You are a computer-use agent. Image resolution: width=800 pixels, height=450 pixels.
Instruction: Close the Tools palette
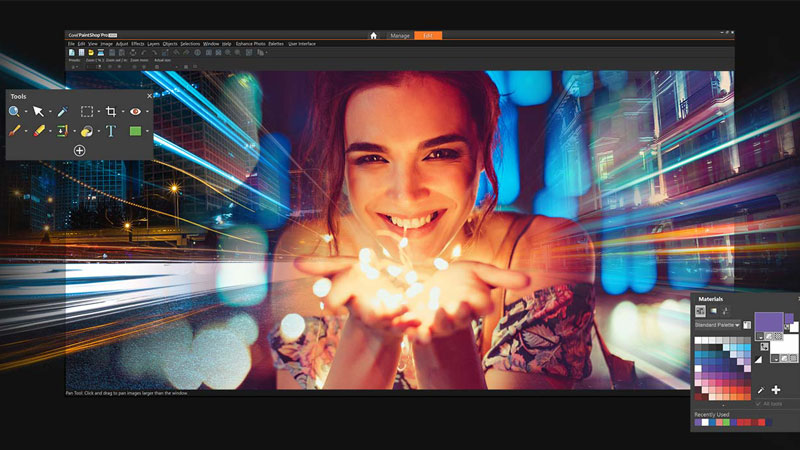click(149, 96)
